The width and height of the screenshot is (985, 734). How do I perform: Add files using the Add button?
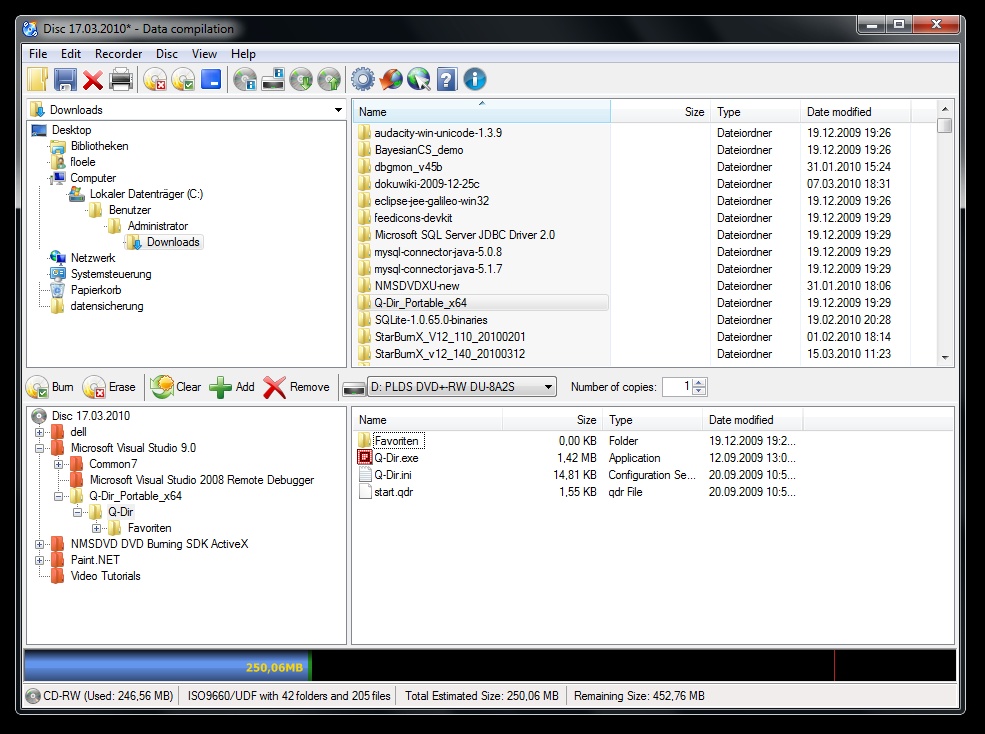pos(231,386)
